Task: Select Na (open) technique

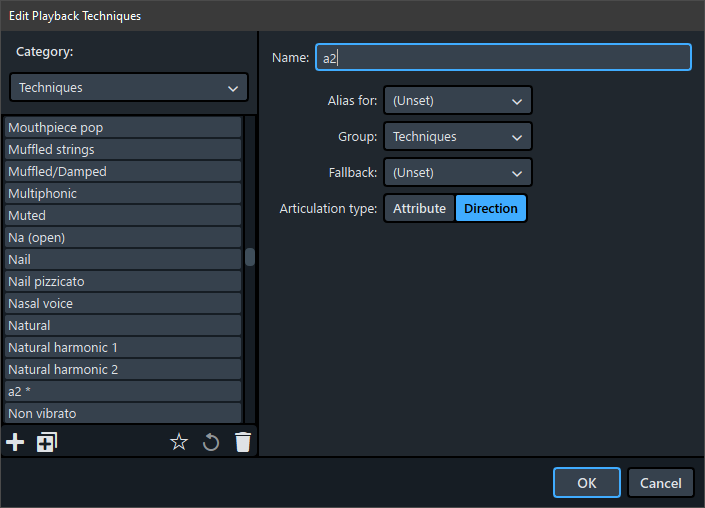Action: (x=123, y=238)
